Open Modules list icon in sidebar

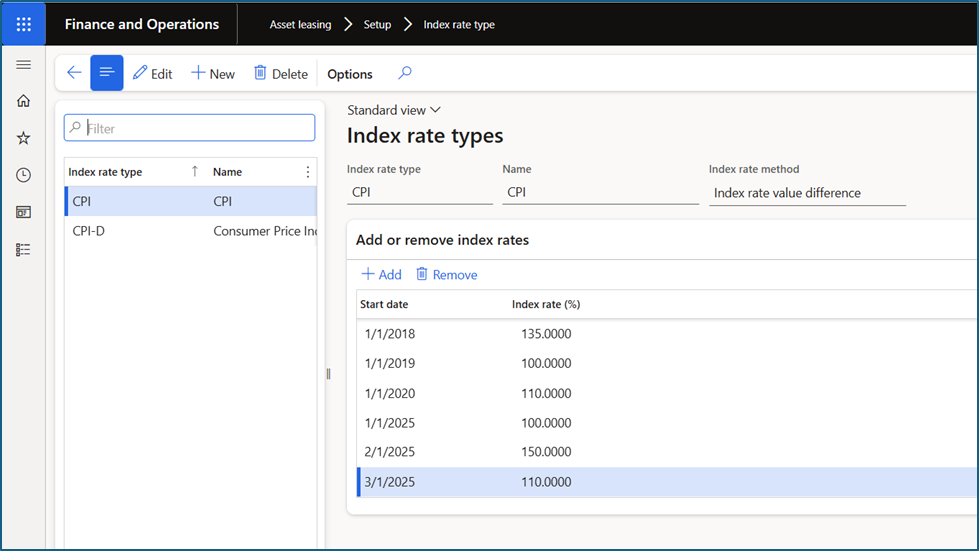pyautogui.click(x=24, y=249)
